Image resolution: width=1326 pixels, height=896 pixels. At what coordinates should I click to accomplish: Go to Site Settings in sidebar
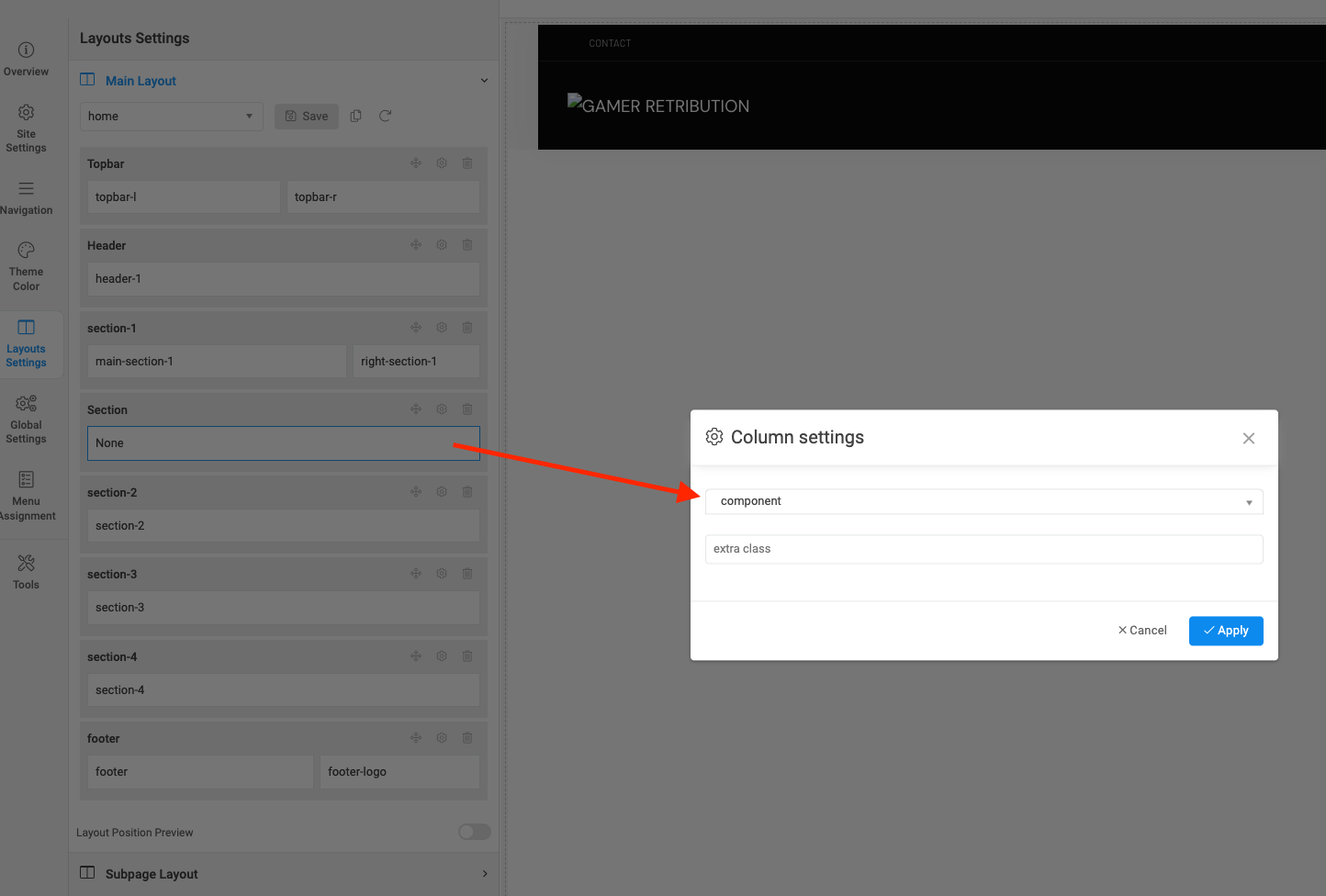click(27, 129)
